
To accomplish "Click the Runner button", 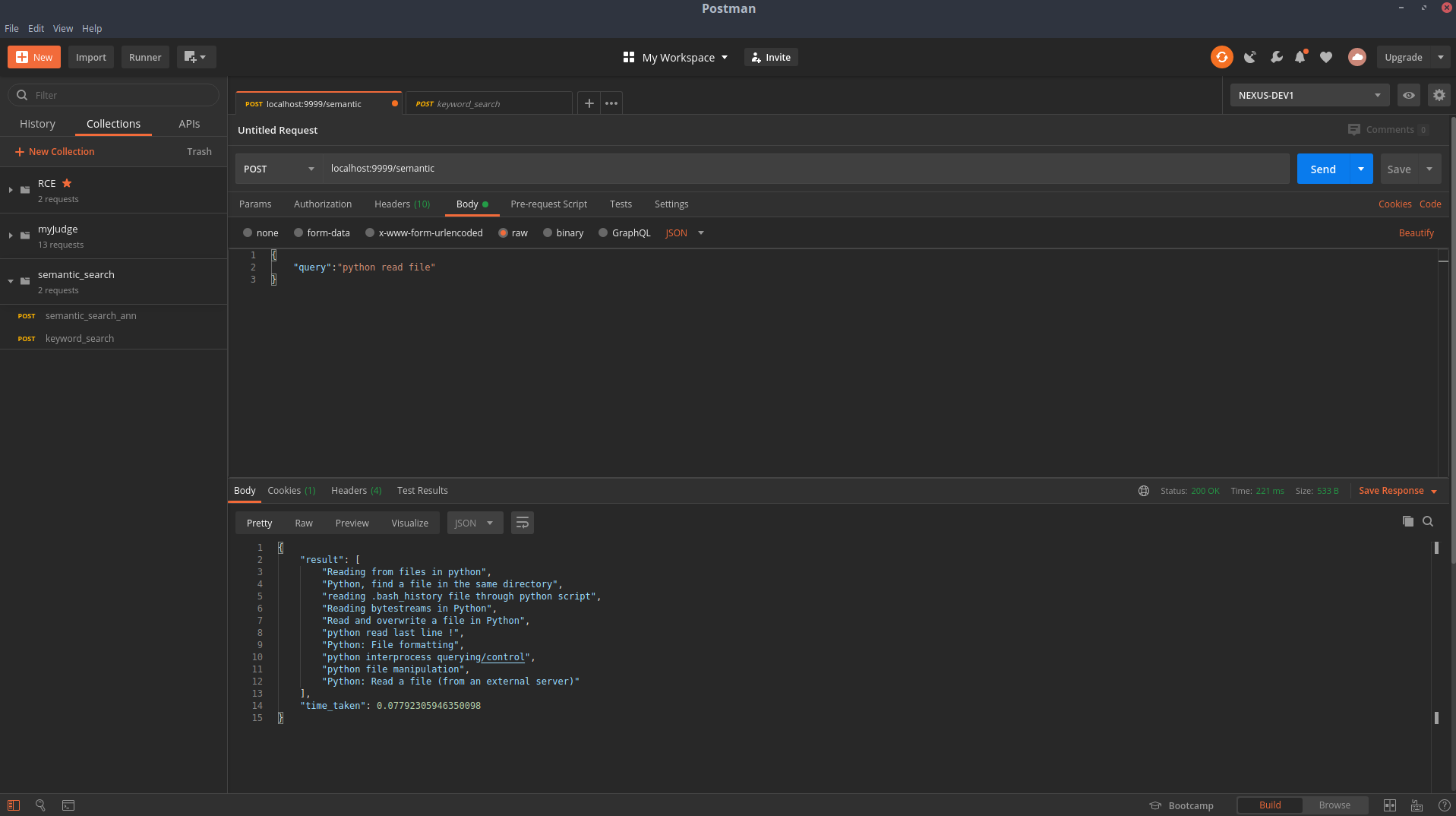I will pos(145,57).
